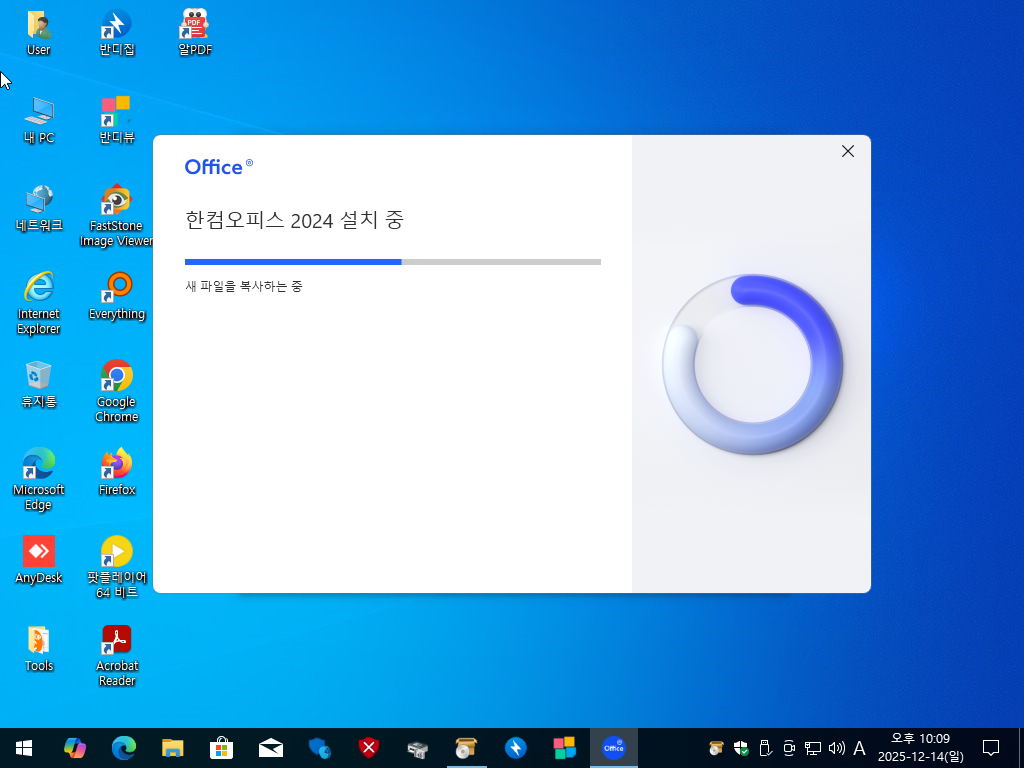
Task: Select the Microsoft Edge desktop shortcut
Action: click(39, 479)
